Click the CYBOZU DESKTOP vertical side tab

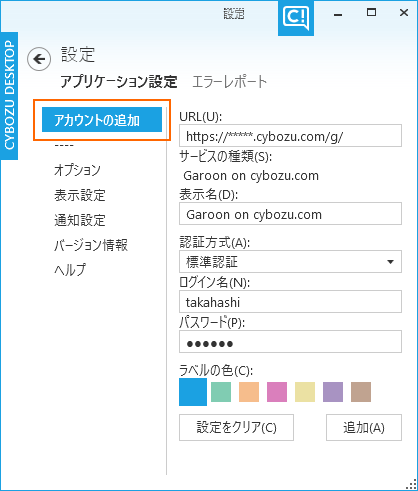9,95
